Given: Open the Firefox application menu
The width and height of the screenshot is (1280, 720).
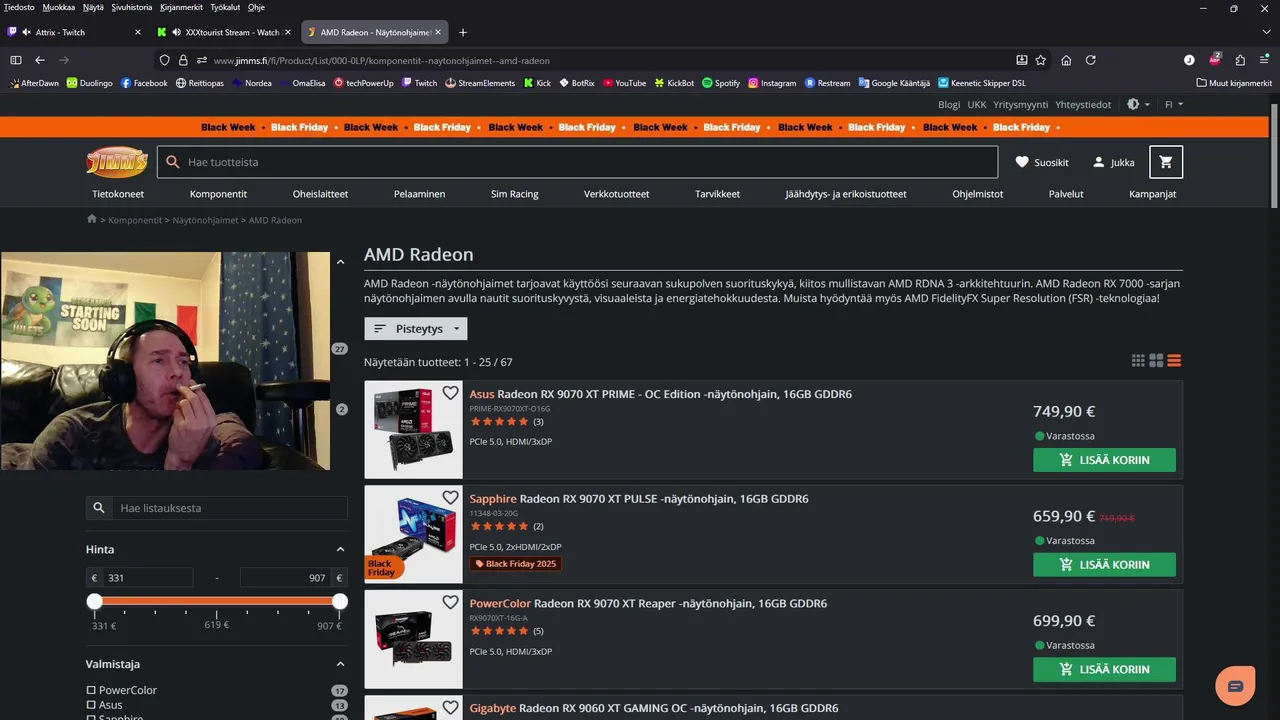Looking at the screenshot, I should (1265, 60).
